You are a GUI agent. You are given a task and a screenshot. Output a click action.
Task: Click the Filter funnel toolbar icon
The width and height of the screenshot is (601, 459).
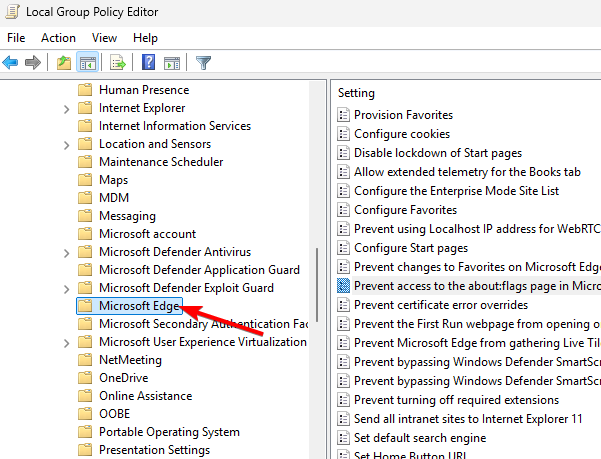point(203,62)
